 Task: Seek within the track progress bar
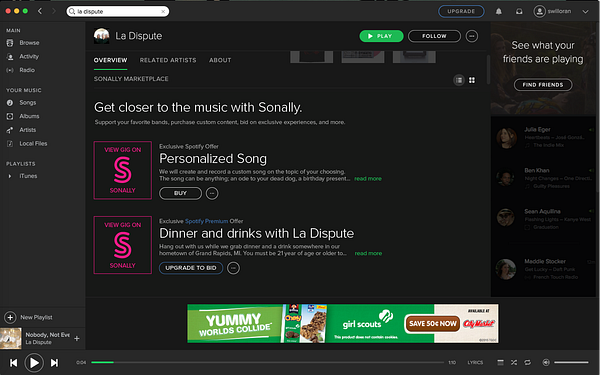267,362
